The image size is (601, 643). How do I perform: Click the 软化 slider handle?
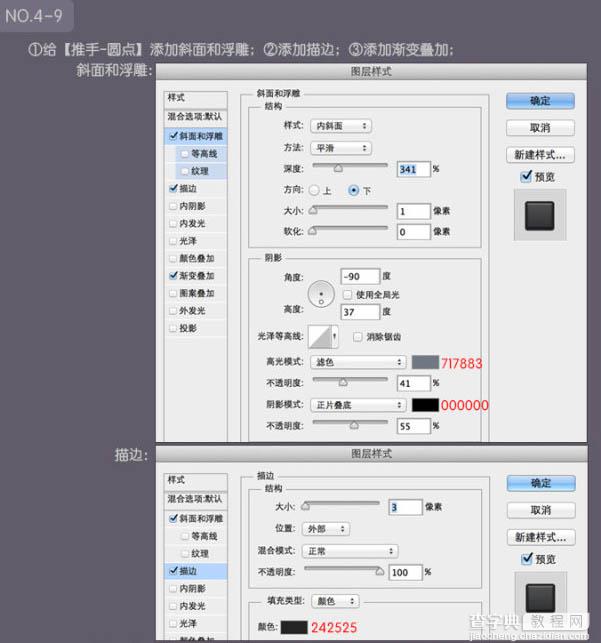coord(312,231)
